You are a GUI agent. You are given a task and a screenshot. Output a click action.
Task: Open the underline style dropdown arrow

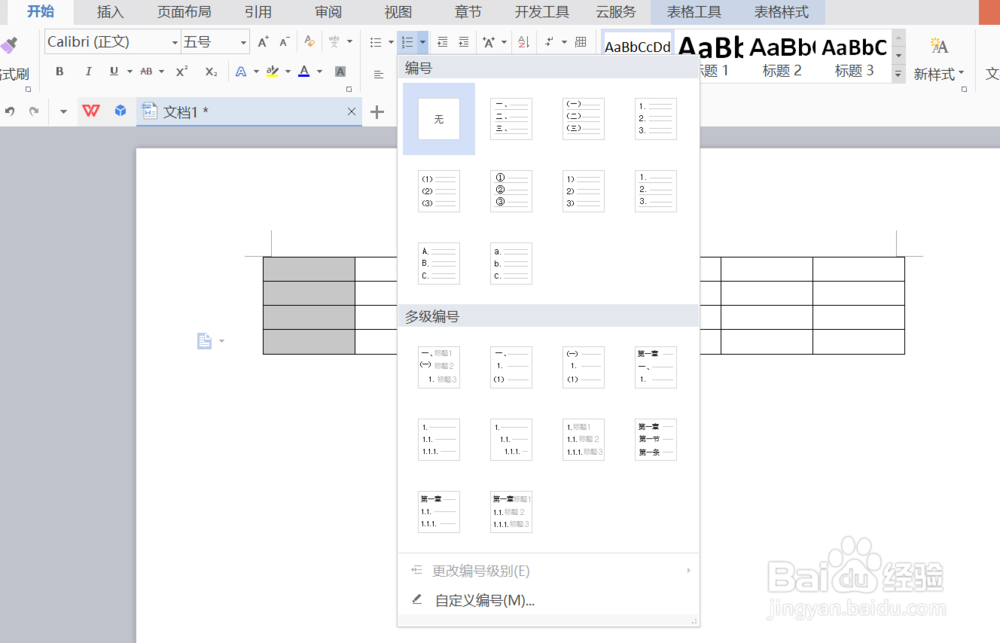[128, 72]
